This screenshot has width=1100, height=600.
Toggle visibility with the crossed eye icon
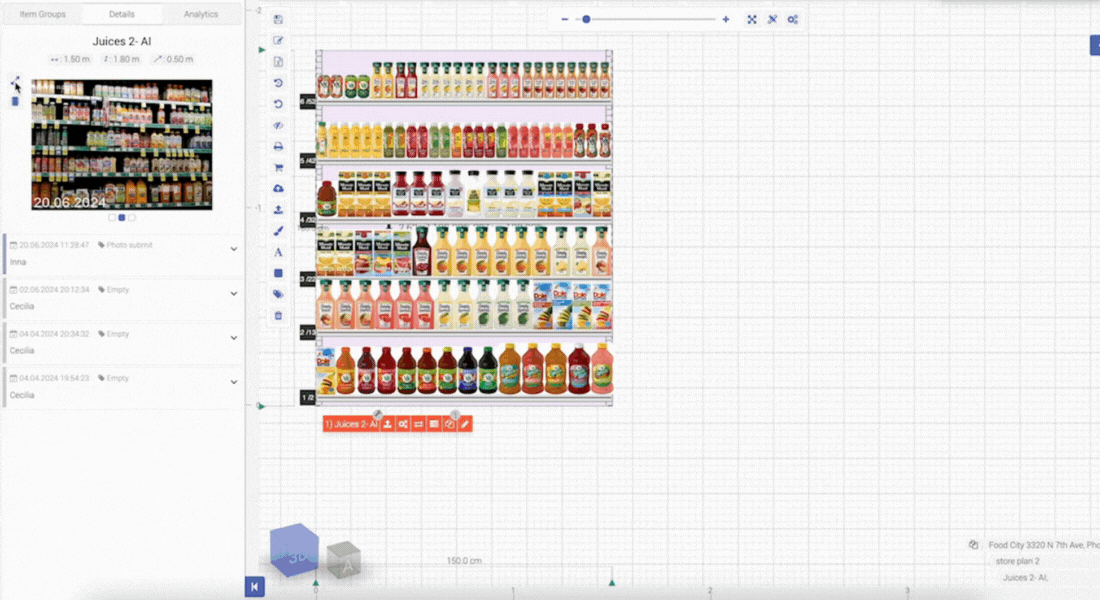(279, 126)
